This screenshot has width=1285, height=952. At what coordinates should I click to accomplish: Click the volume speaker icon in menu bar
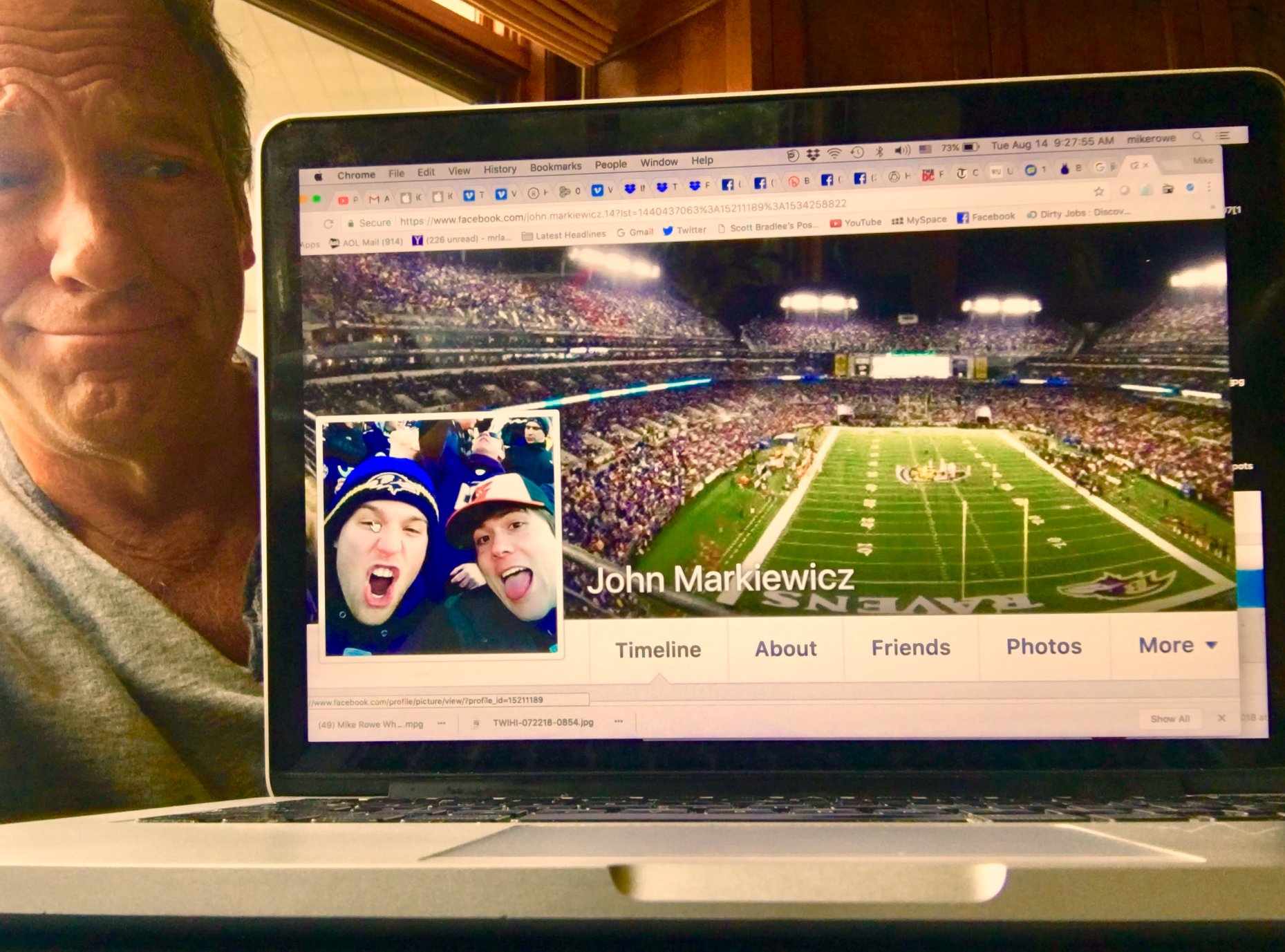(x=901, y=150)
